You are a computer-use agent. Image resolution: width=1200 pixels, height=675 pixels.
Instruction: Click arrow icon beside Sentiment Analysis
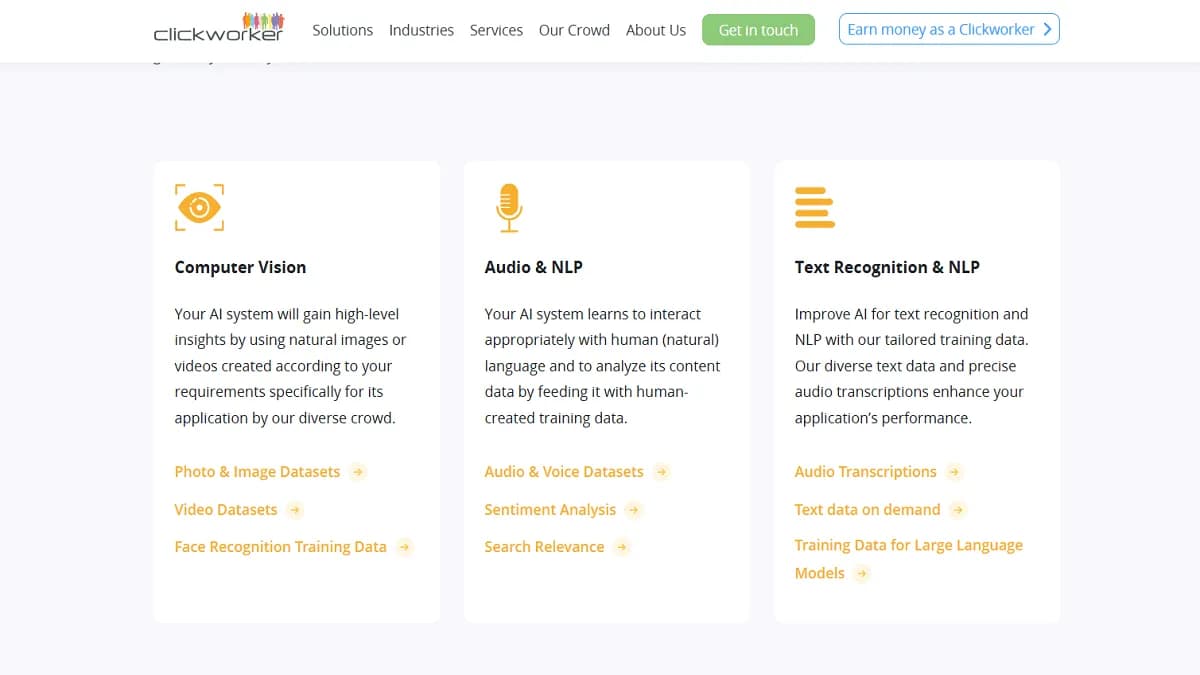coord(633,510)
